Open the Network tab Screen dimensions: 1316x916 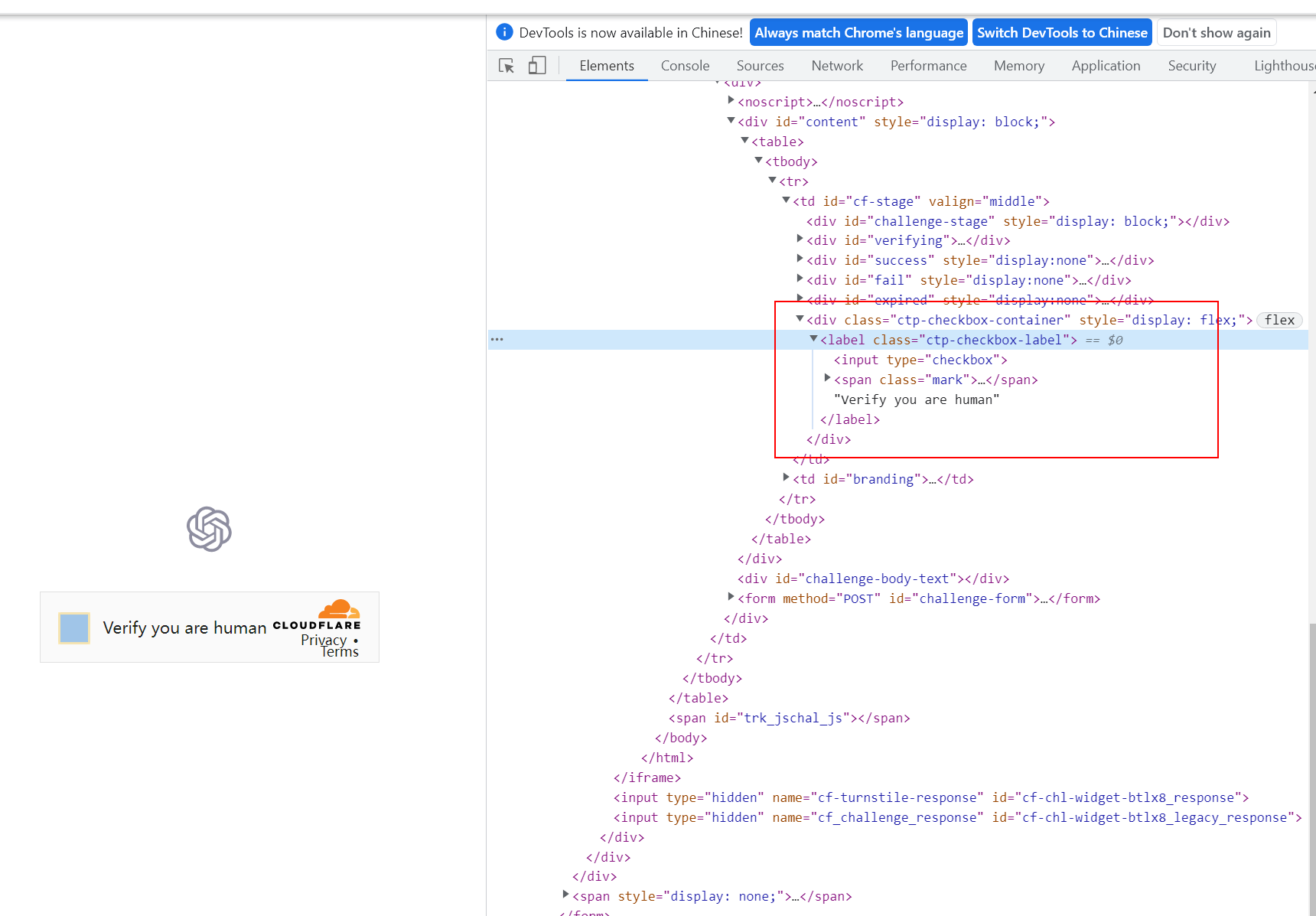pos(837,66)
